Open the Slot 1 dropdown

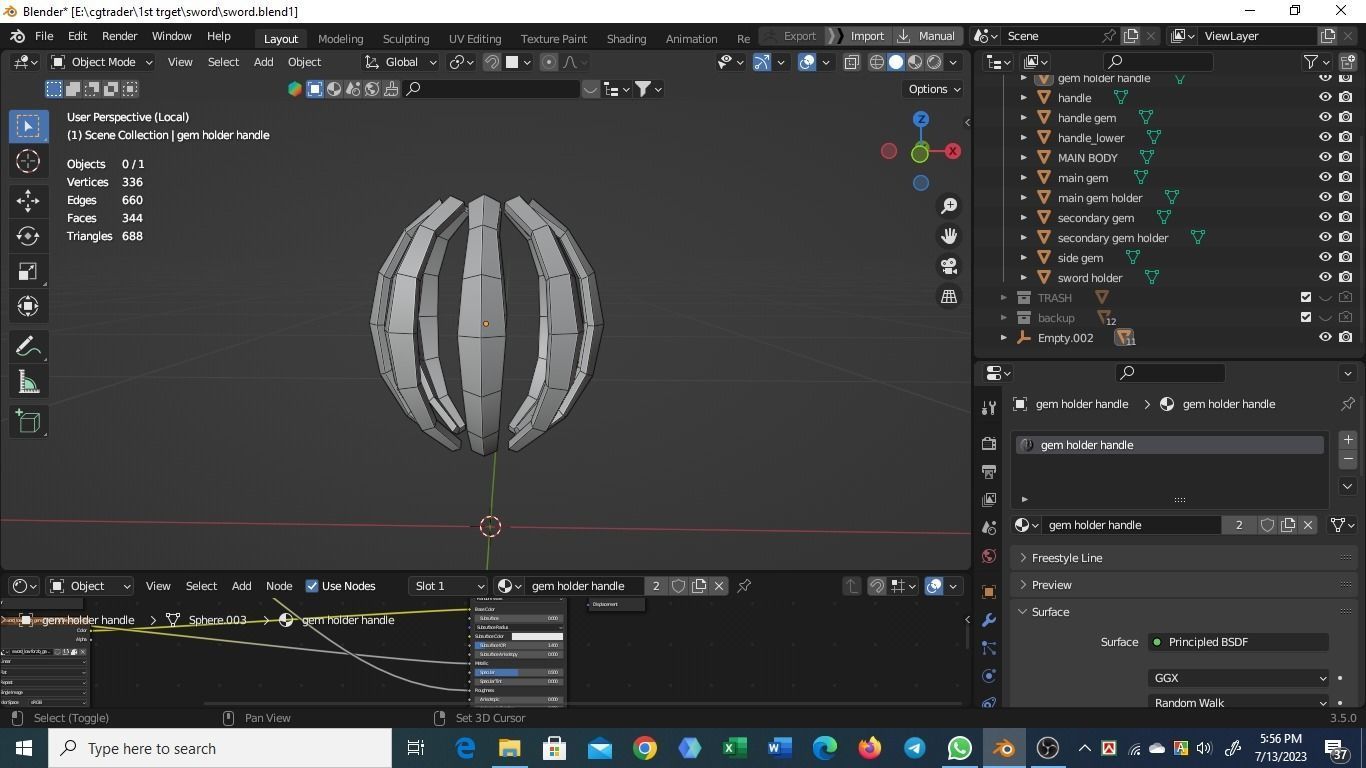448,586
